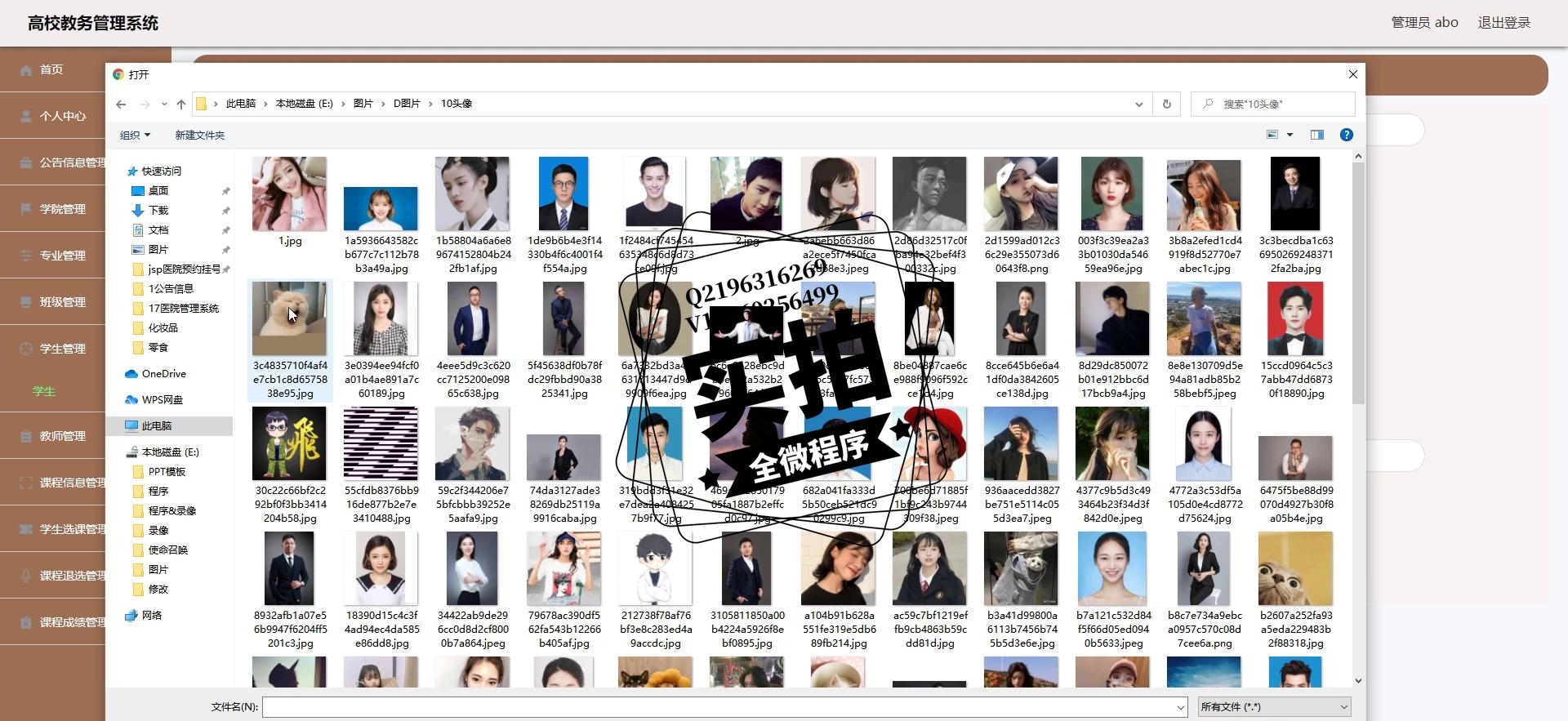Click 此电脑 in the breadcrumb path
The image size is (1568, 721).
coord(241,104)
